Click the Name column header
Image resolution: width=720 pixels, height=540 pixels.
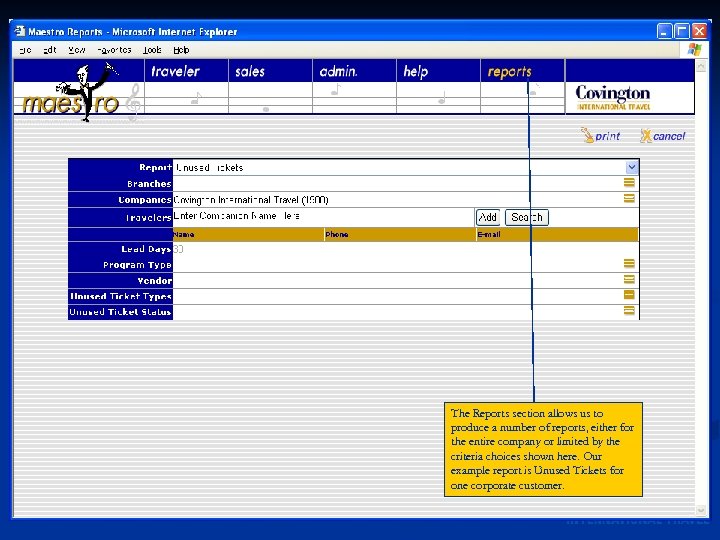point(248,234)
